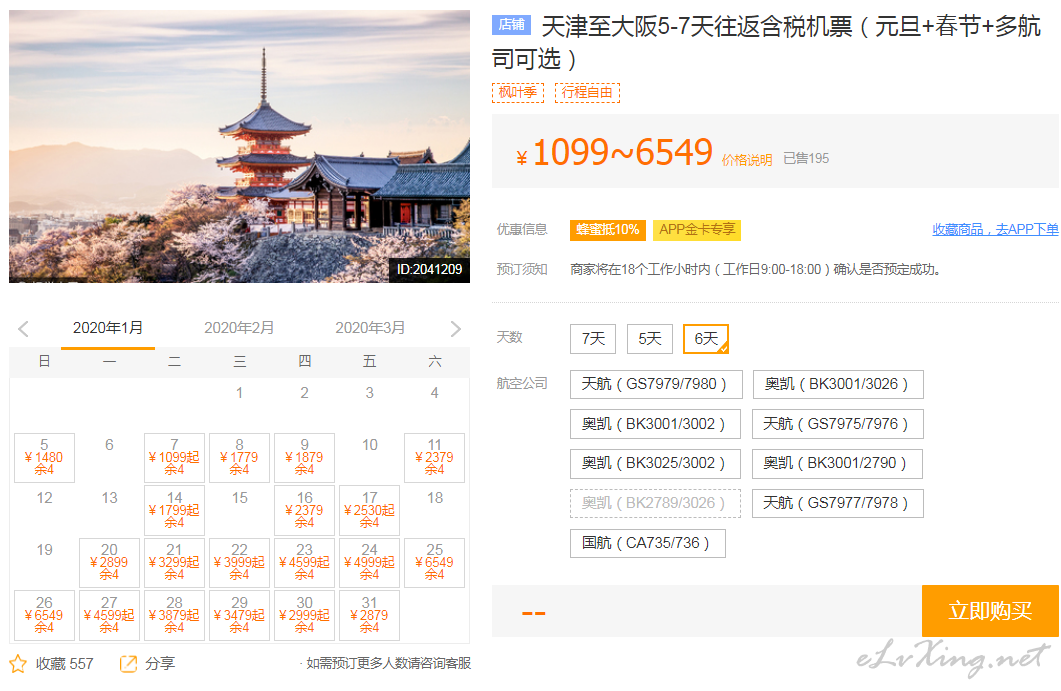
Task: Click the pagoda product photo
Action: point(240,146)
